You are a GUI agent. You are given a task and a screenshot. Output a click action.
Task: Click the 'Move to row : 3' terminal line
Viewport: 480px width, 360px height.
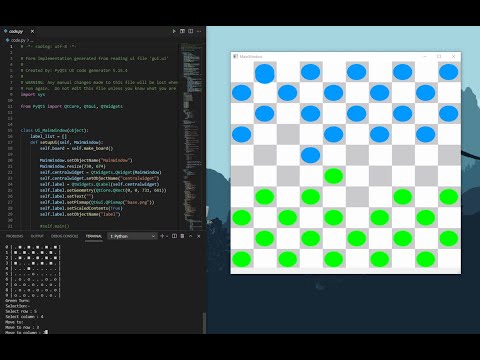(x=22, y=327)
